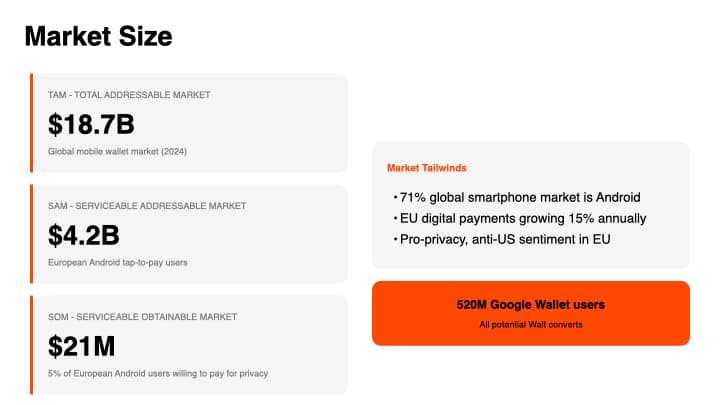
Task: Select the 71% global smartphone market bullet
Action: [518, 197]
